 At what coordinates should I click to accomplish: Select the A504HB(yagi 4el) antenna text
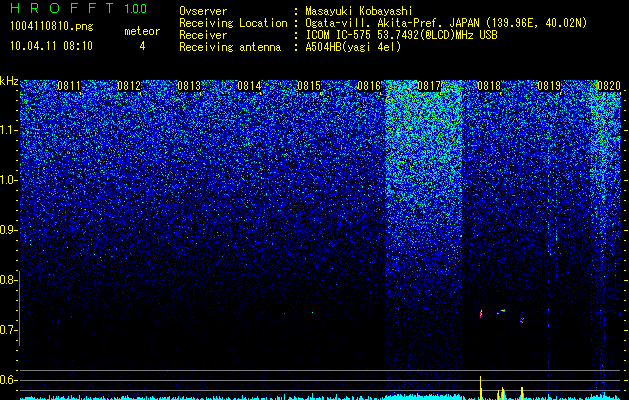click(353, 47)
